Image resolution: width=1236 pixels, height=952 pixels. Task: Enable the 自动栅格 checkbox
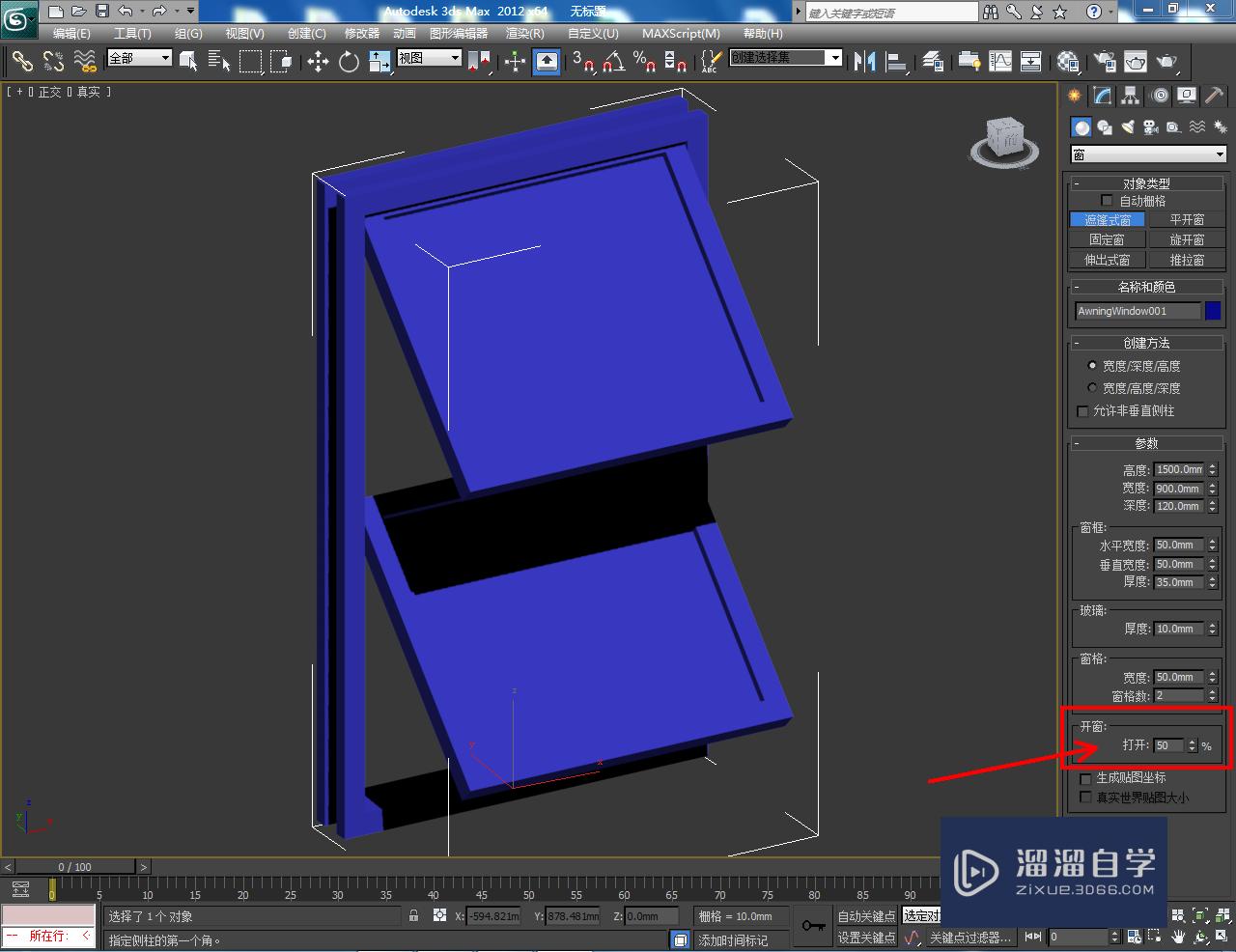pos(1107,201)
